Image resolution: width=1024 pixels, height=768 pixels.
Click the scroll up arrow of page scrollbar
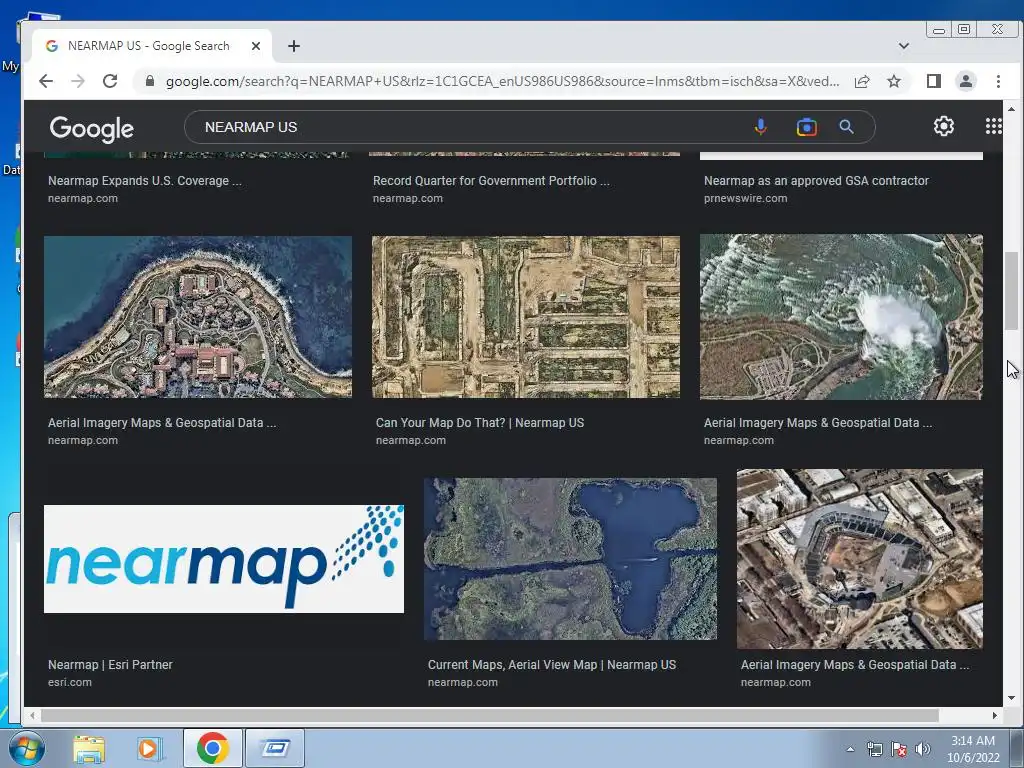pyautogui.click(x=1012, y=109)
